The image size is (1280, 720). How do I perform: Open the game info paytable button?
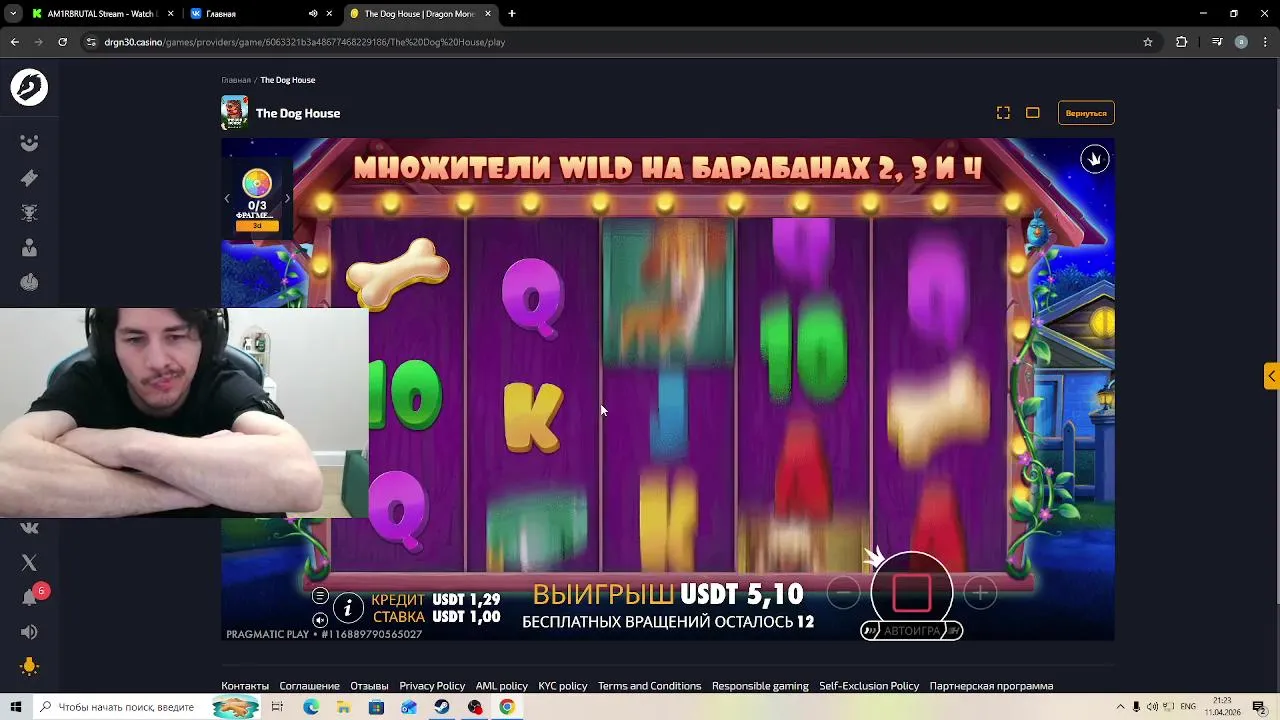[348, 607]
